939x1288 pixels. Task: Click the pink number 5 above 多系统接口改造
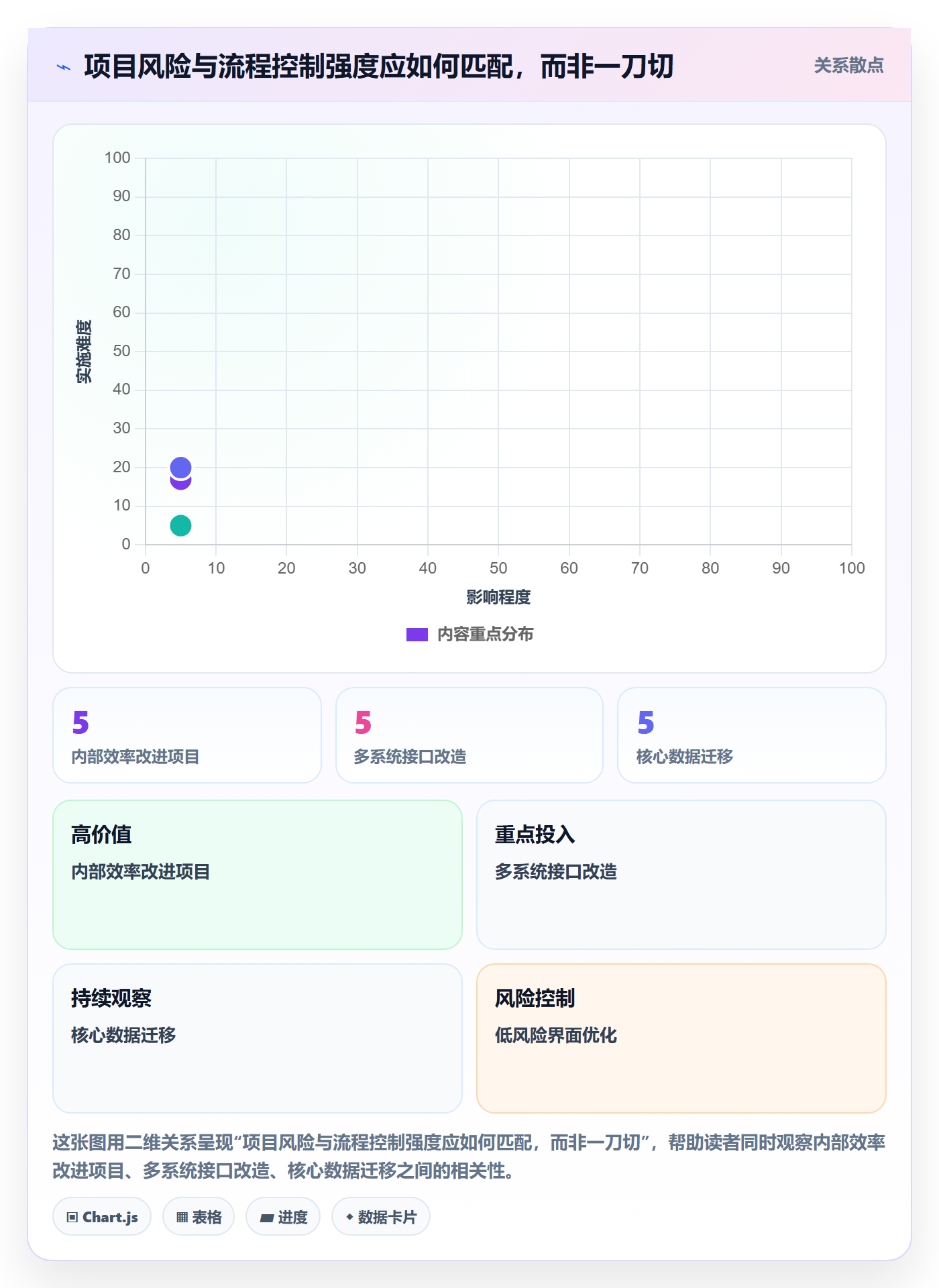363,722
